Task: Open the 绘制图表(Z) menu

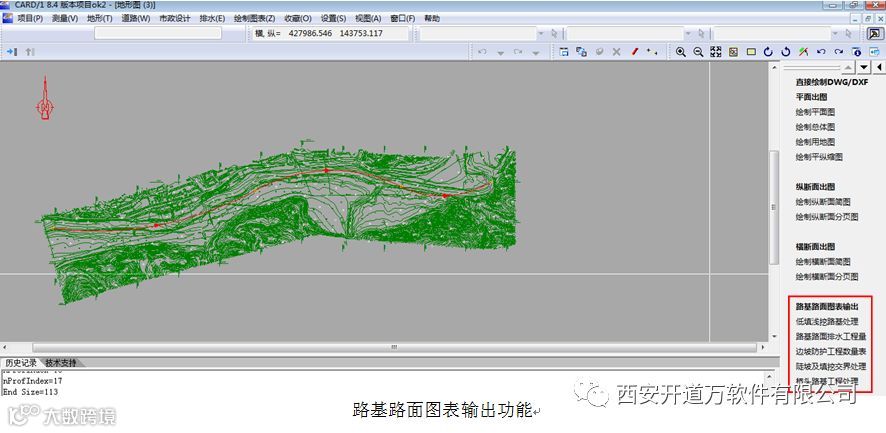Action: click(x=254, y=18)
